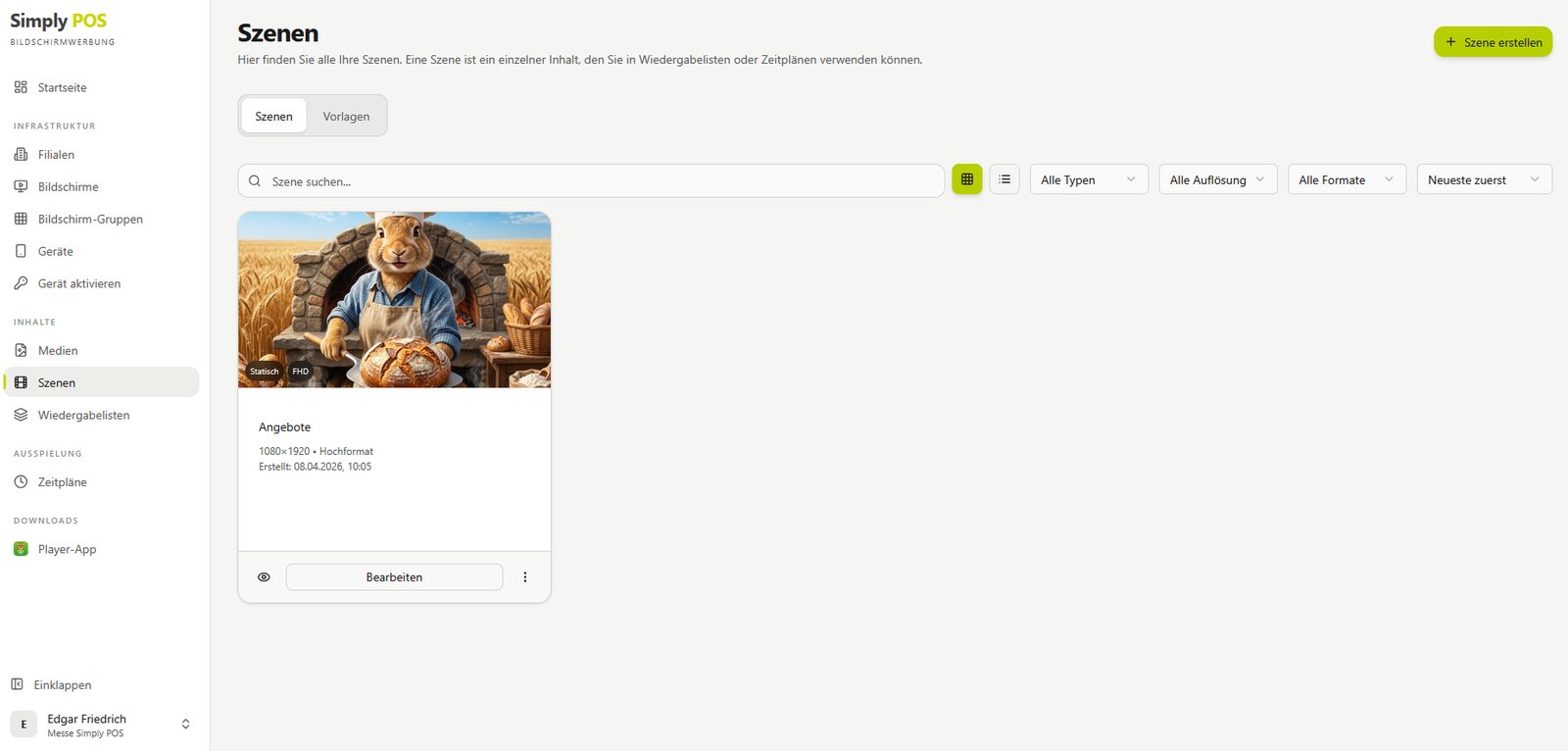Click the 1080×1920 • Hochformat text

[316, 452]
